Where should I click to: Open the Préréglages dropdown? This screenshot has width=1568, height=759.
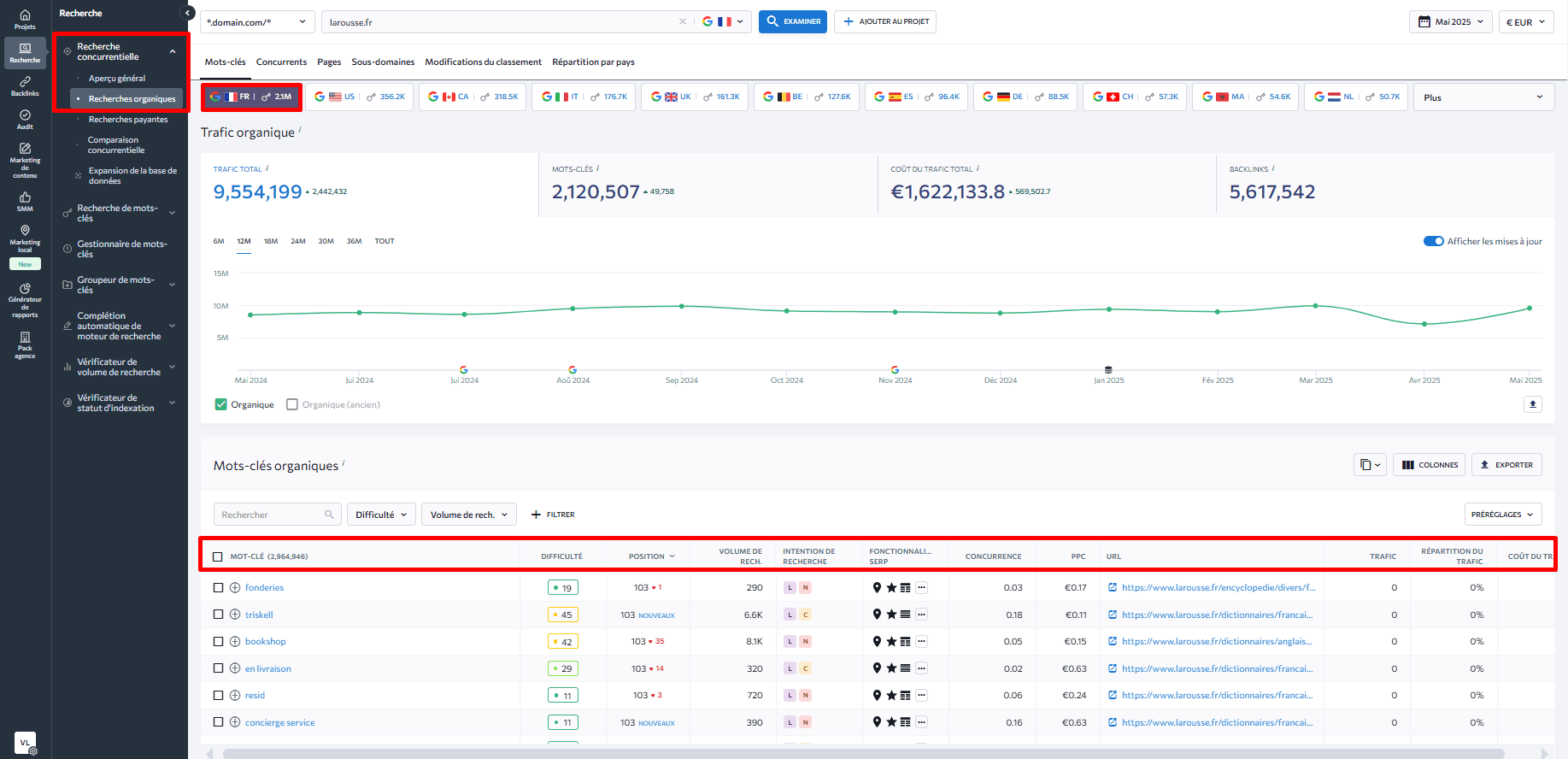[1503, 515]
